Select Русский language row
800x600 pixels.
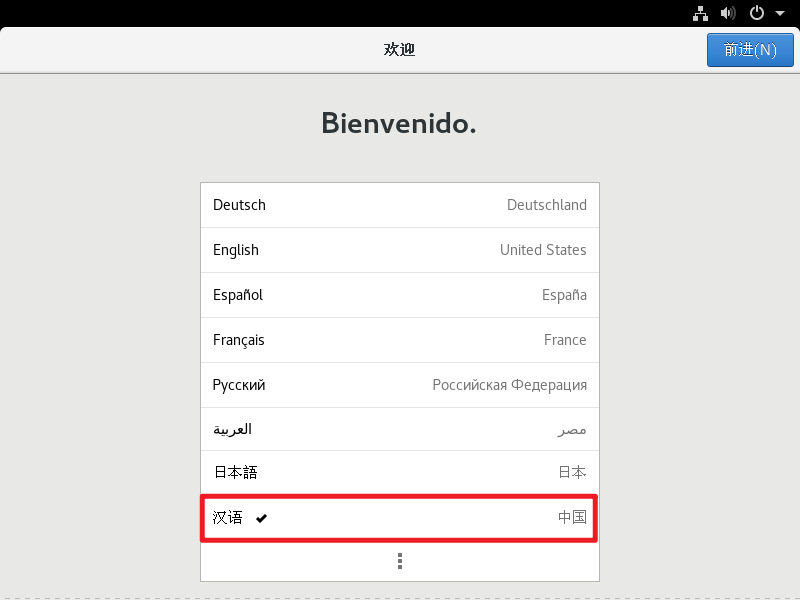click(400, 385)
